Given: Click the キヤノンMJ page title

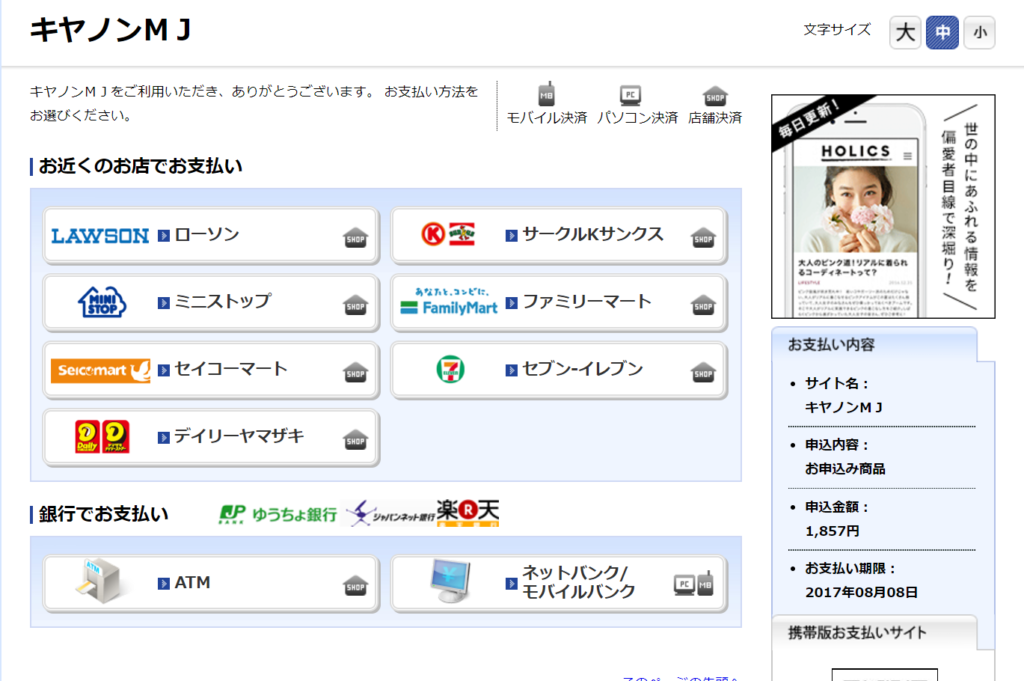Looking at the screenshot, I should [110, 30].
